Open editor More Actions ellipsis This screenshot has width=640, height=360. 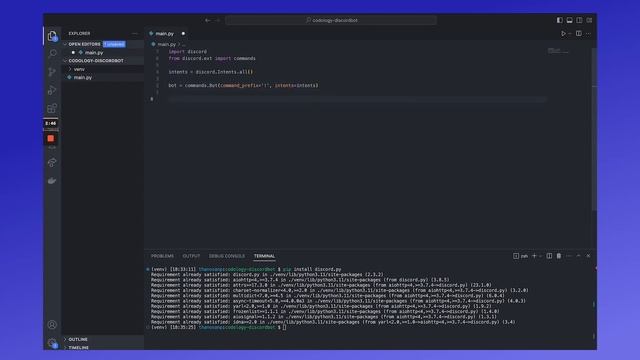588,33
